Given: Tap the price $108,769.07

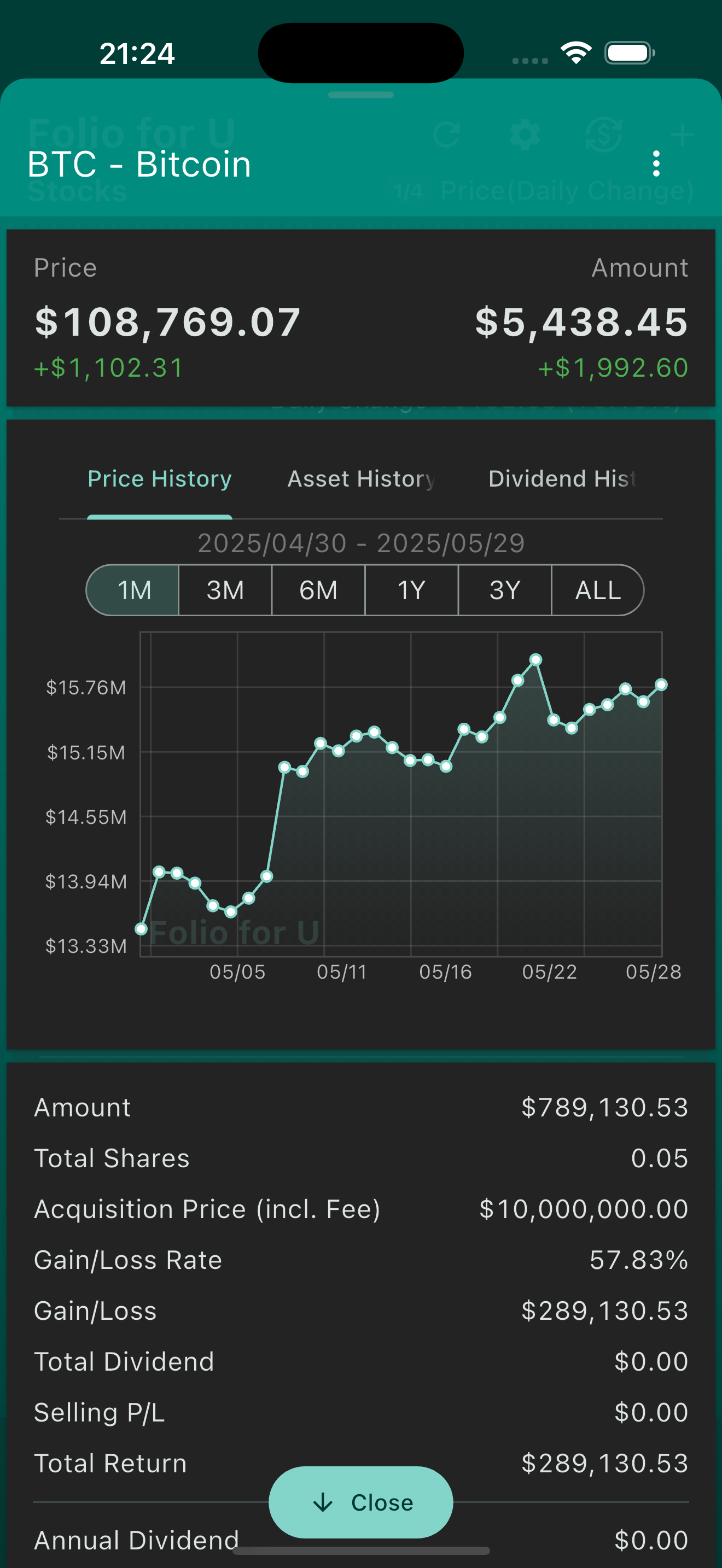Looking at the screenshot, I should tap(167, 321).
